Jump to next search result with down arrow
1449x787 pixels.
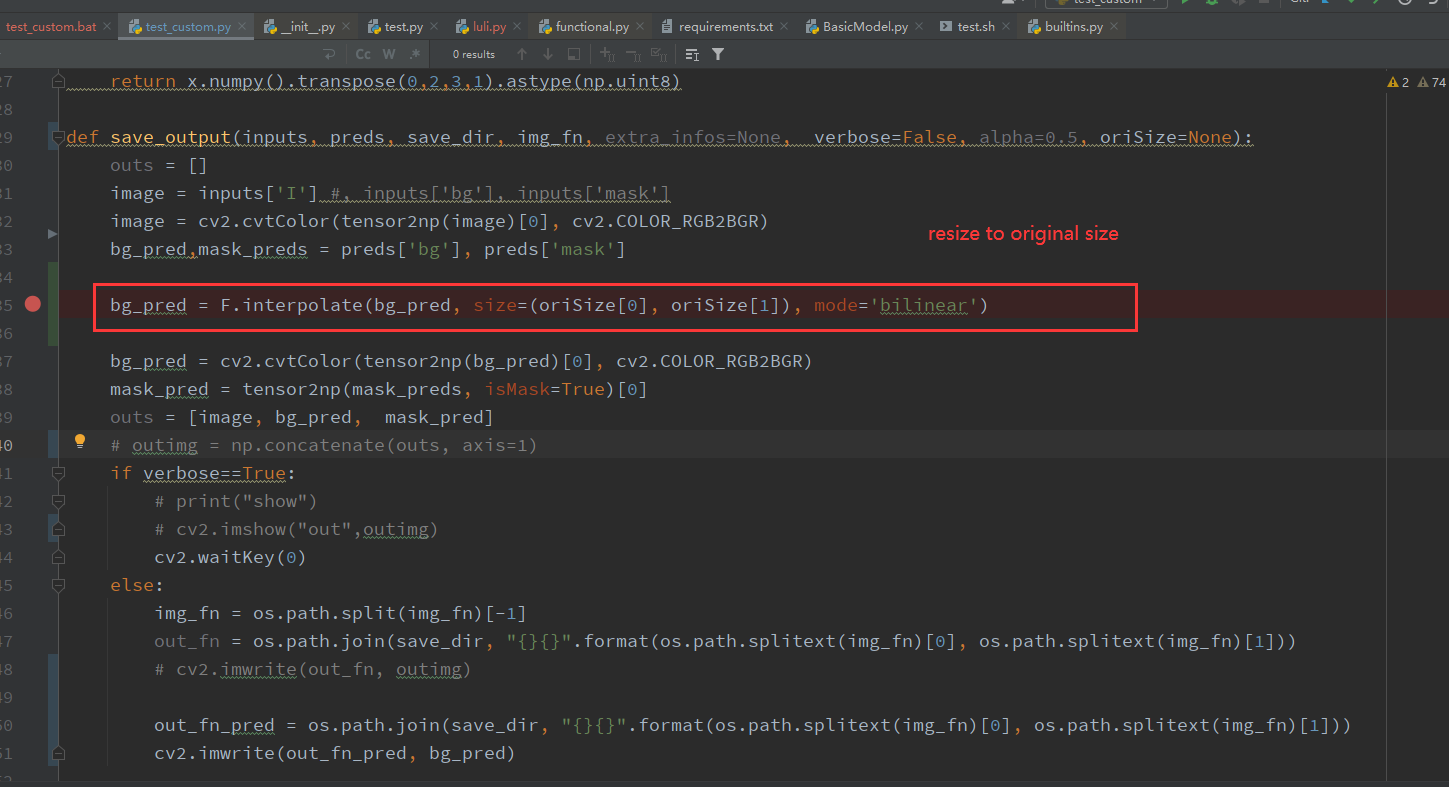[x=546, y=54]
